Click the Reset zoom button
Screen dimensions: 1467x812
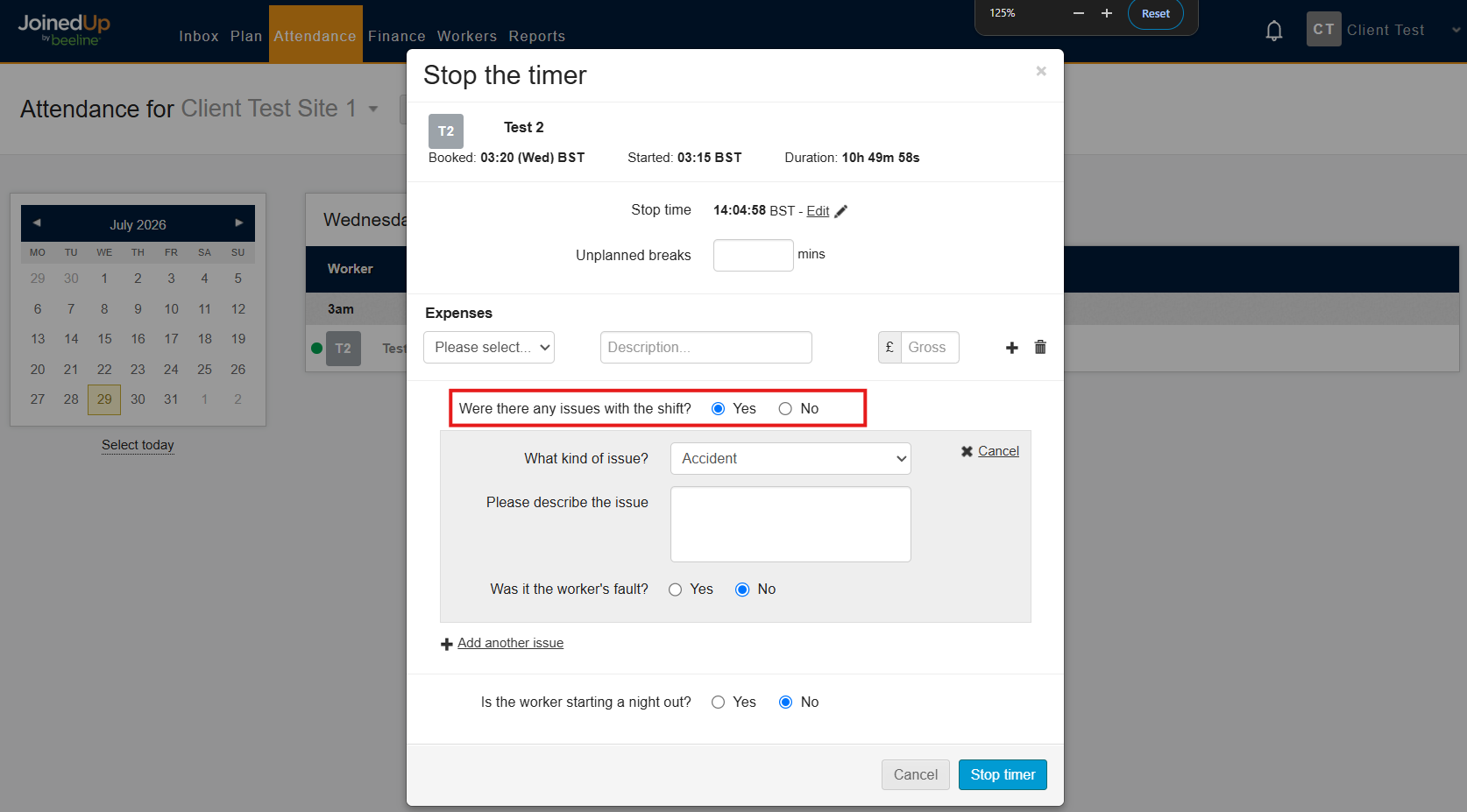point(1155,14)
